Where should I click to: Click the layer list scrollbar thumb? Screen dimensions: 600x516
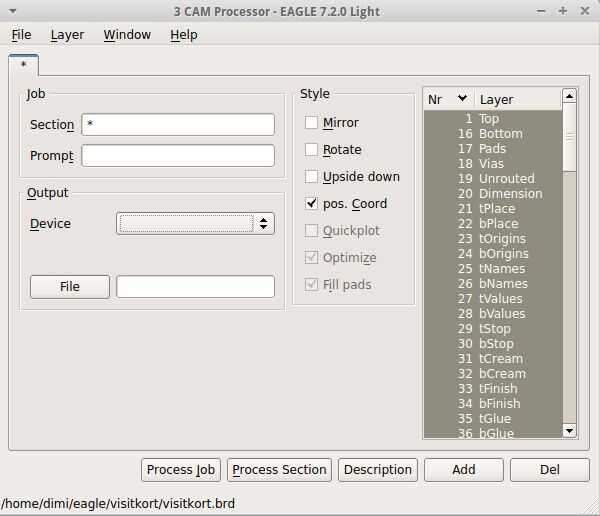click(569, 137)
